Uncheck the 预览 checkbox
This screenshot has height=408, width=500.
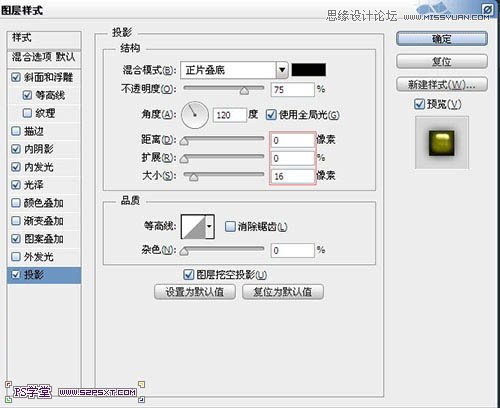(419, 104)
